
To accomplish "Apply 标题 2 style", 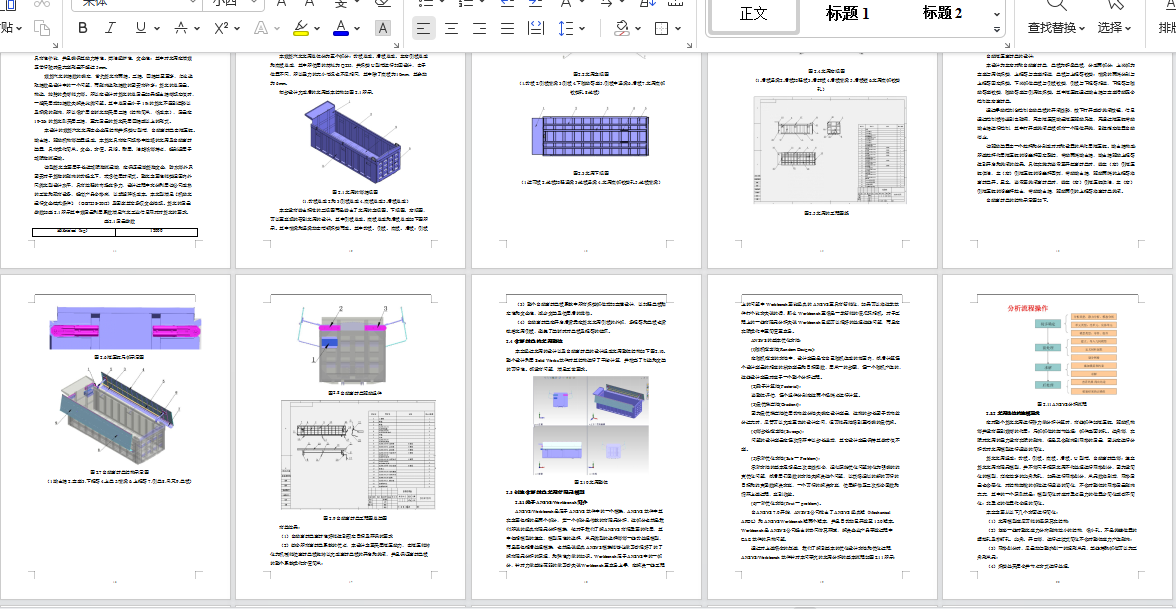I will click(942, 14).
